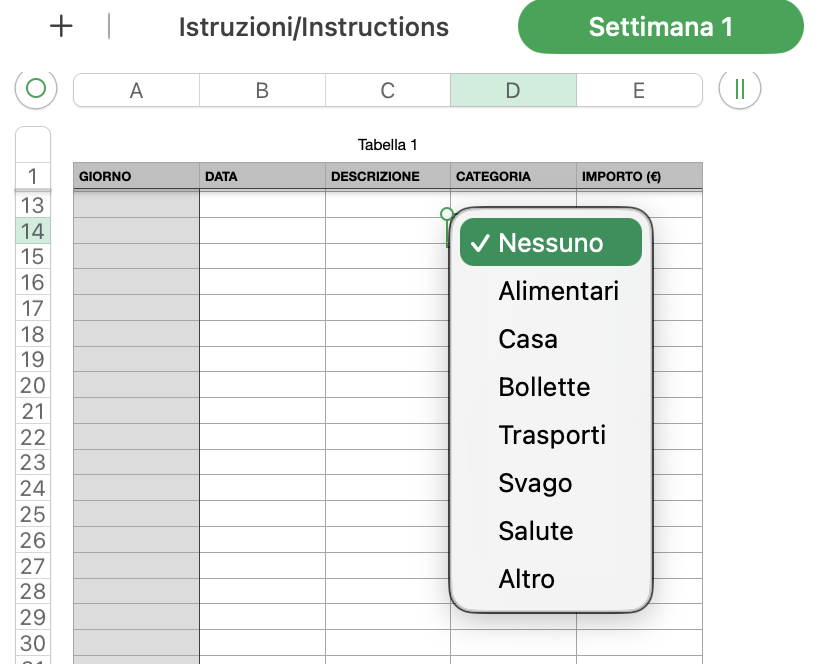Switch to the Istruzioni/Instructions sheet tab

point(313,27)
